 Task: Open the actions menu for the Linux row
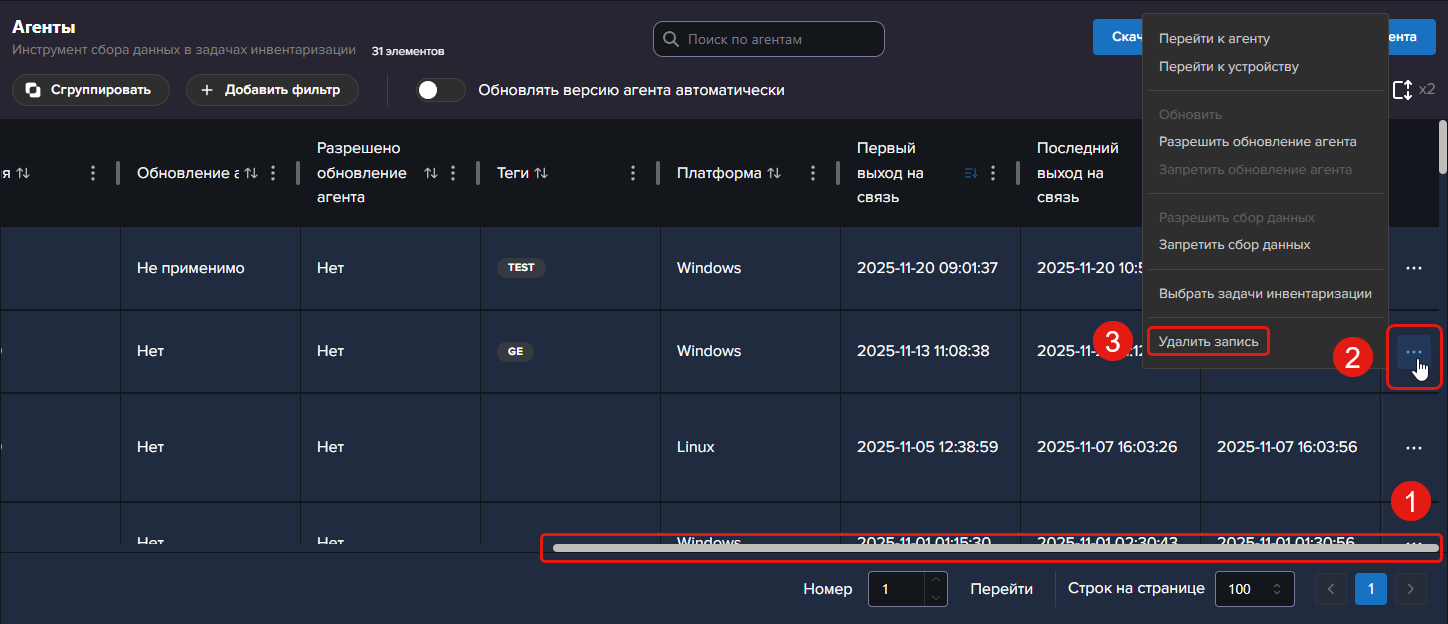[x=1413, y=447]
